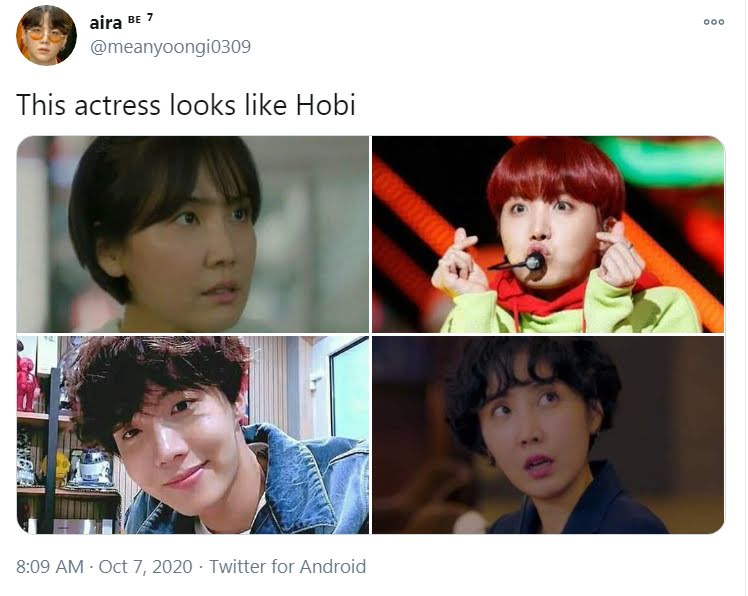Click the 'BE' superscript beside aira

[135, 20]
